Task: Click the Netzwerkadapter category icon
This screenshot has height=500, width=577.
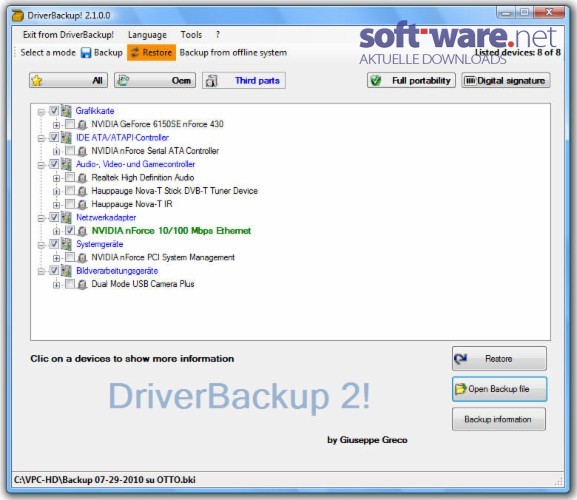Action: 66,217
